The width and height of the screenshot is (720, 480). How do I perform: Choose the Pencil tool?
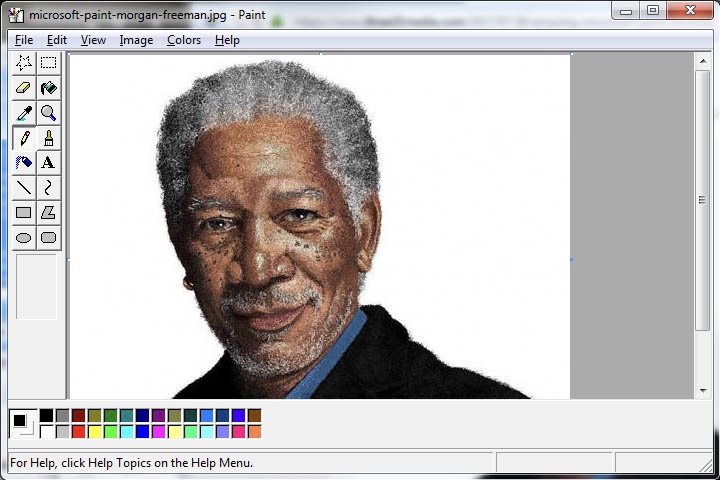coord(24,138)
